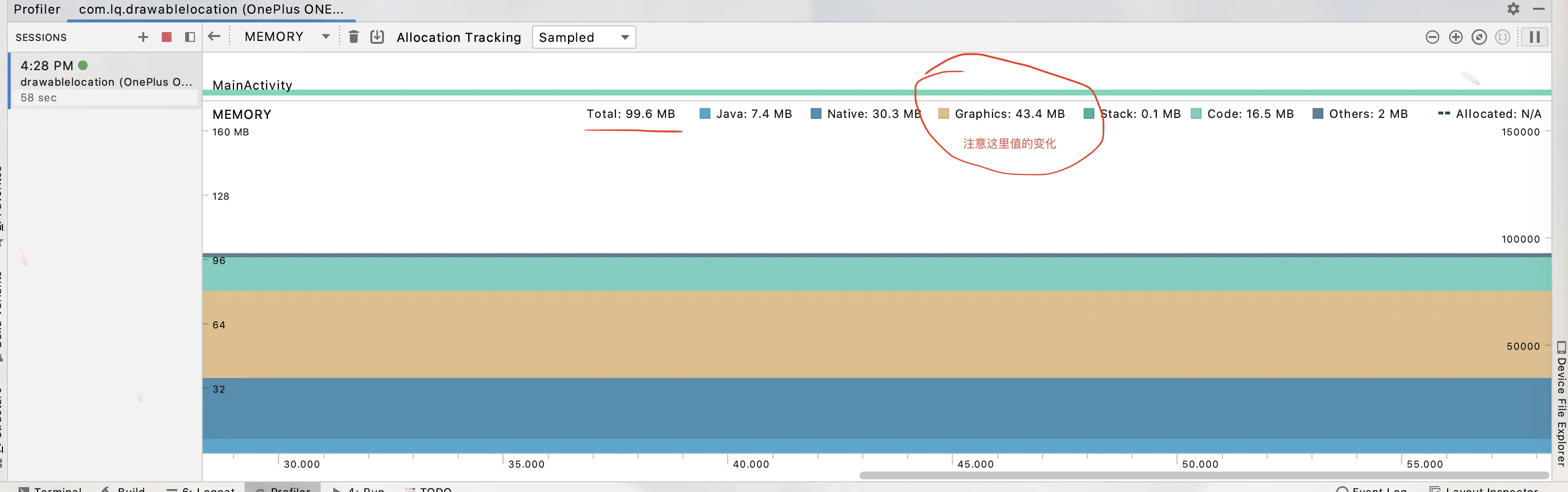The height and width of the screenshot is (492, 1568).
Task: Hide the Profiler tool window
Action: (1538, 8)
